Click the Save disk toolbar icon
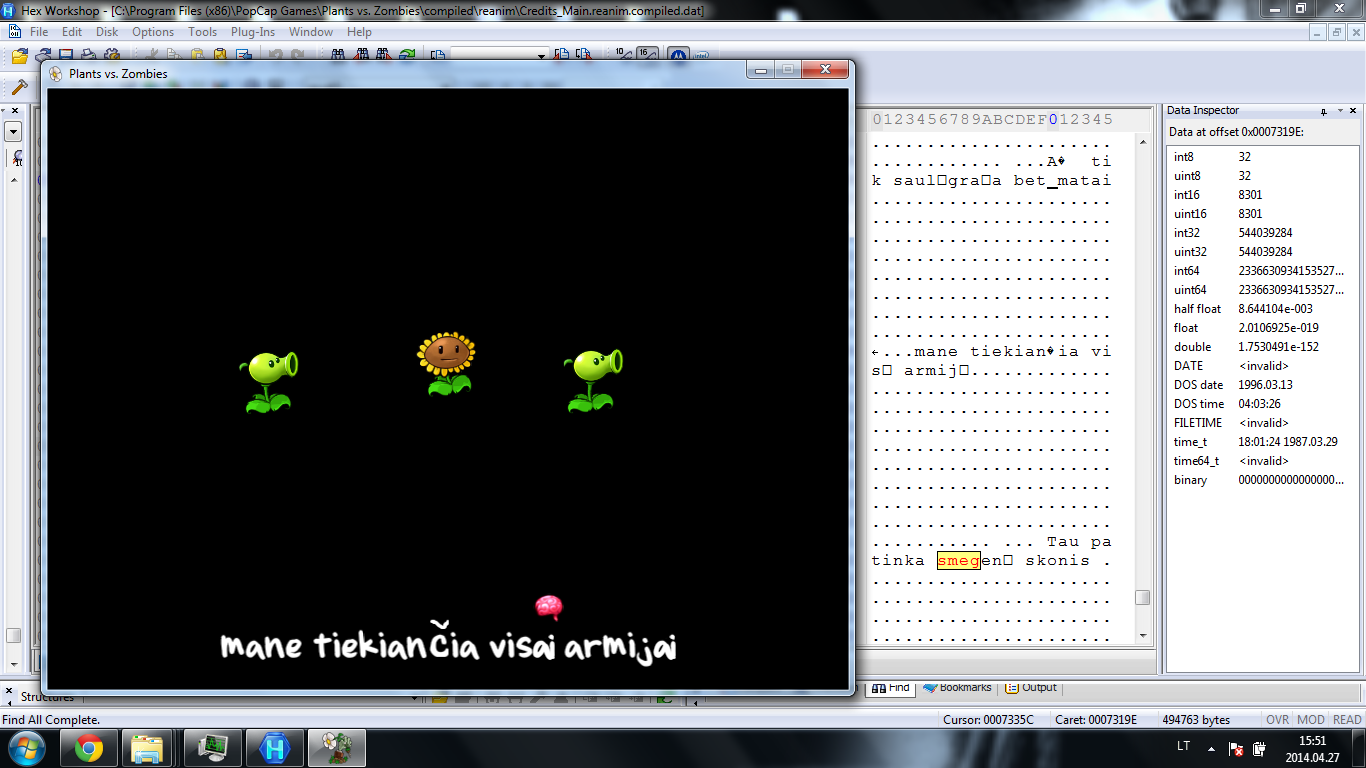Screen dimensions: 1366x768 click(x=66, y=55)
